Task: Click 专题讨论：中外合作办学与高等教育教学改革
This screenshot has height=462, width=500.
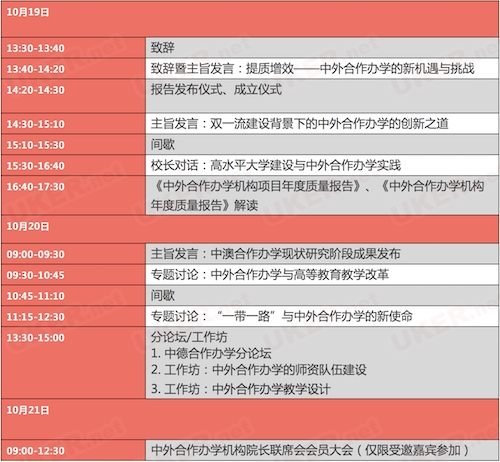Action: (270, 275)
